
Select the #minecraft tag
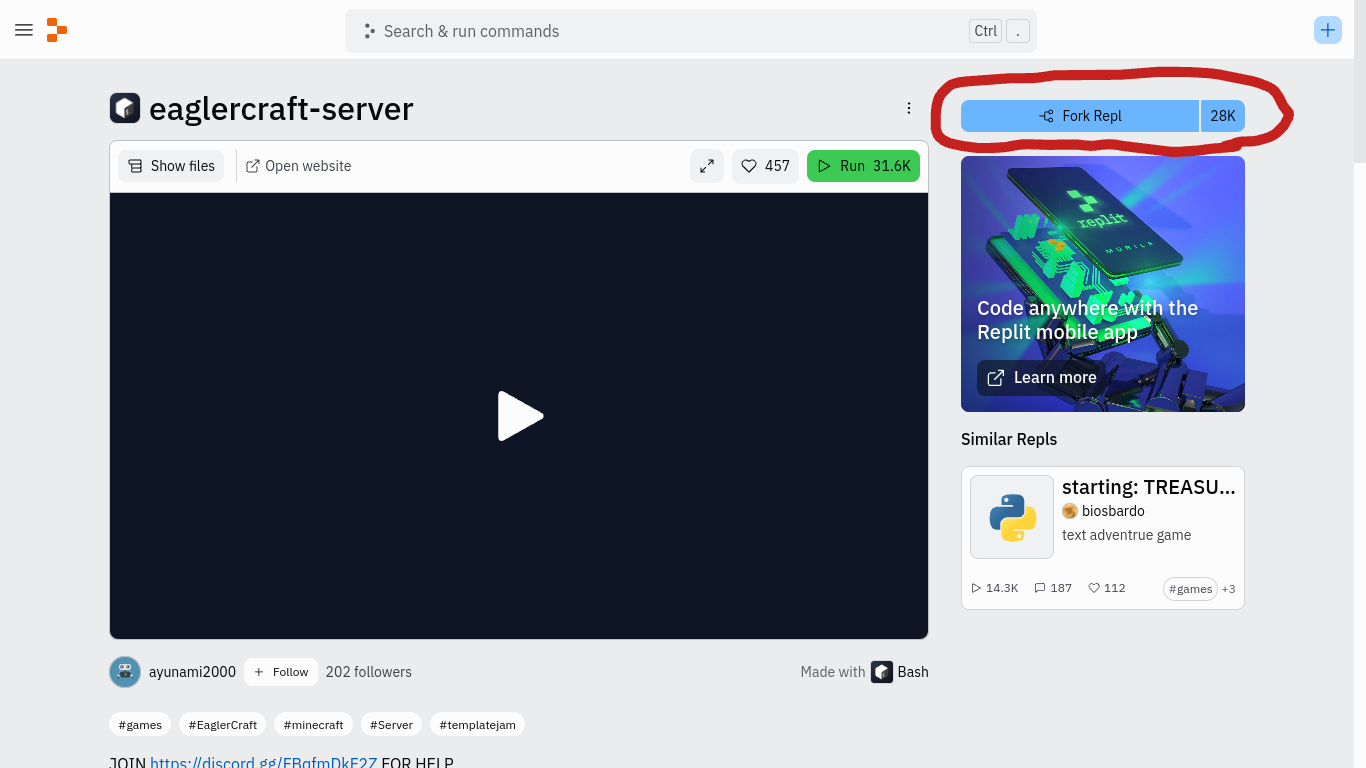[x=313, y=725]
